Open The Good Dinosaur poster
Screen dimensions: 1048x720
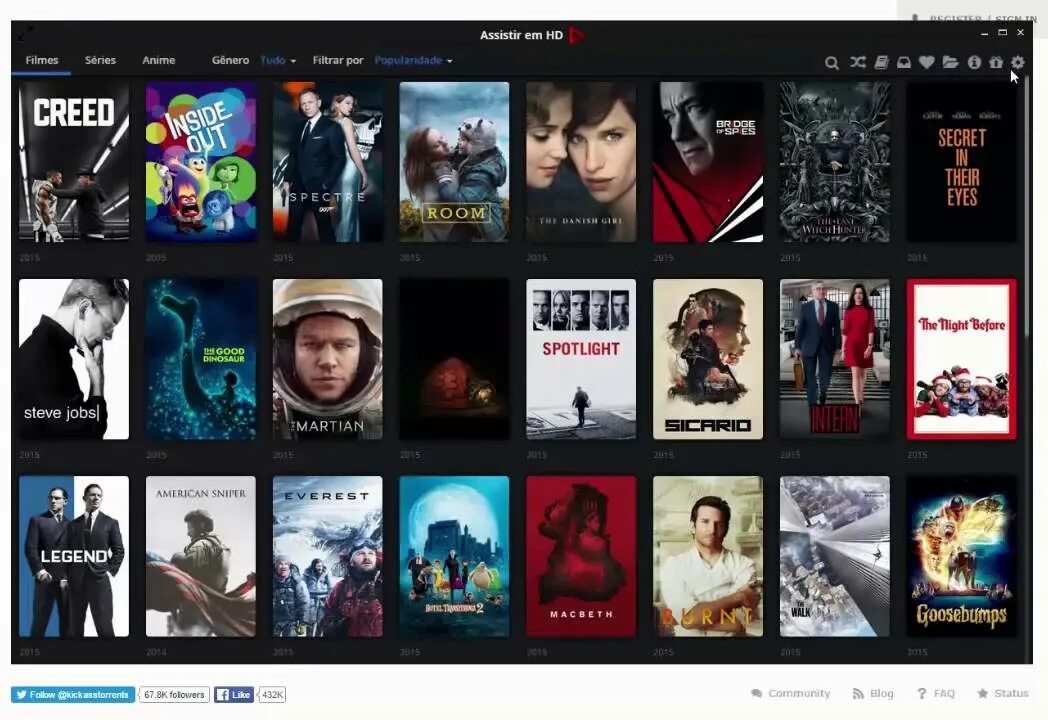tap(201, 359)
